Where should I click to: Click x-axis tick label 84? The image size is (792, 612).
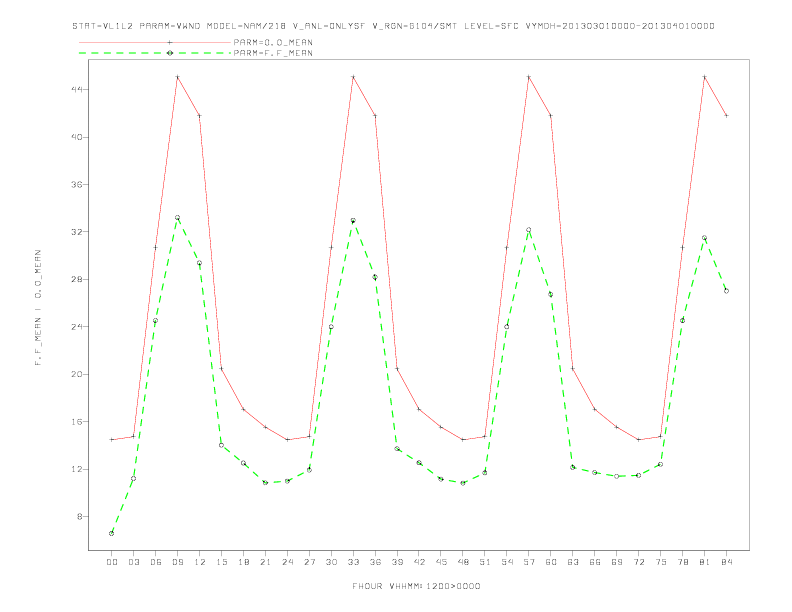point(726,562)
